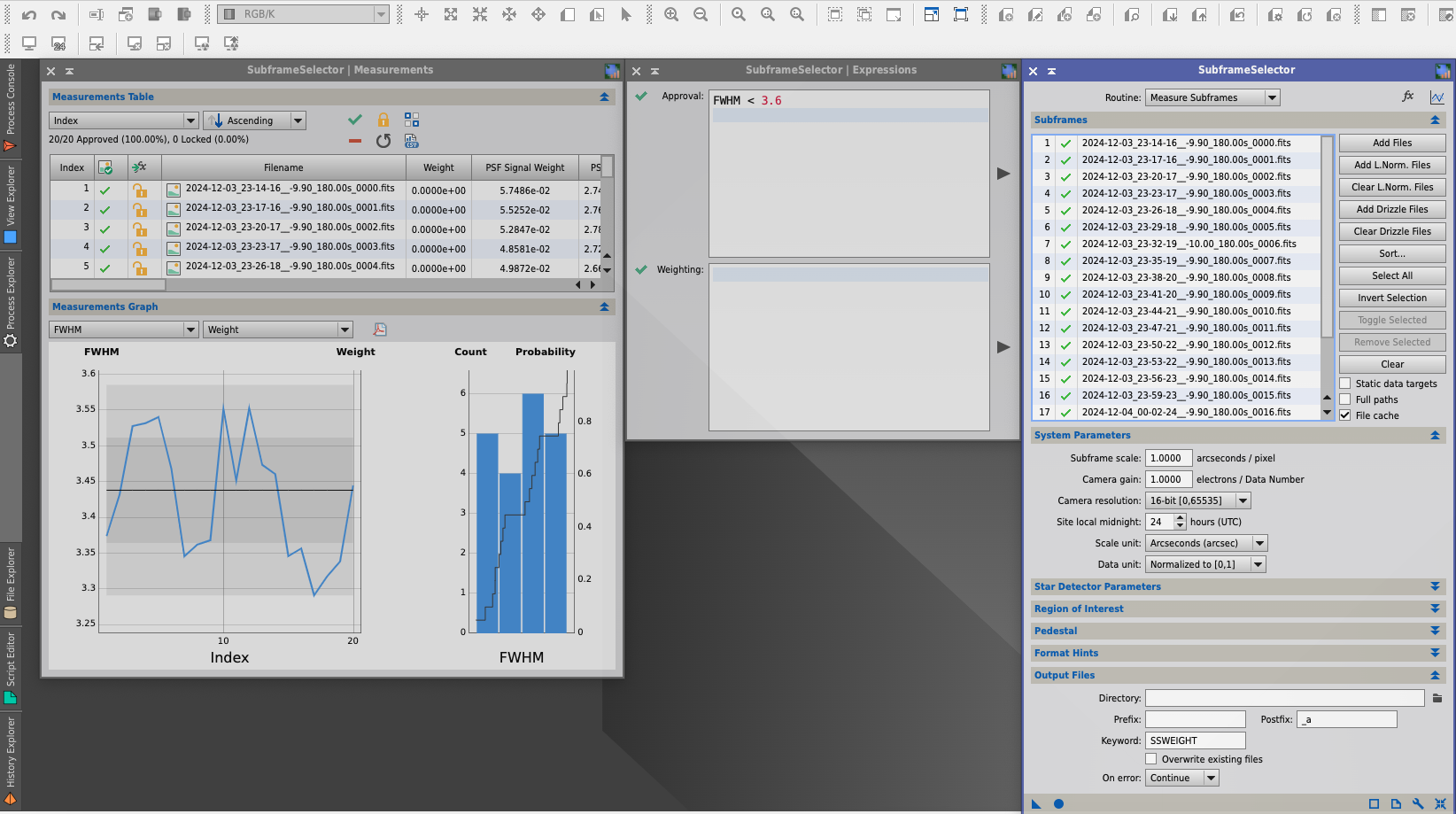1456x814 pixels.
Task: Click the Invert Selection button
Action: click(1392, 298)
